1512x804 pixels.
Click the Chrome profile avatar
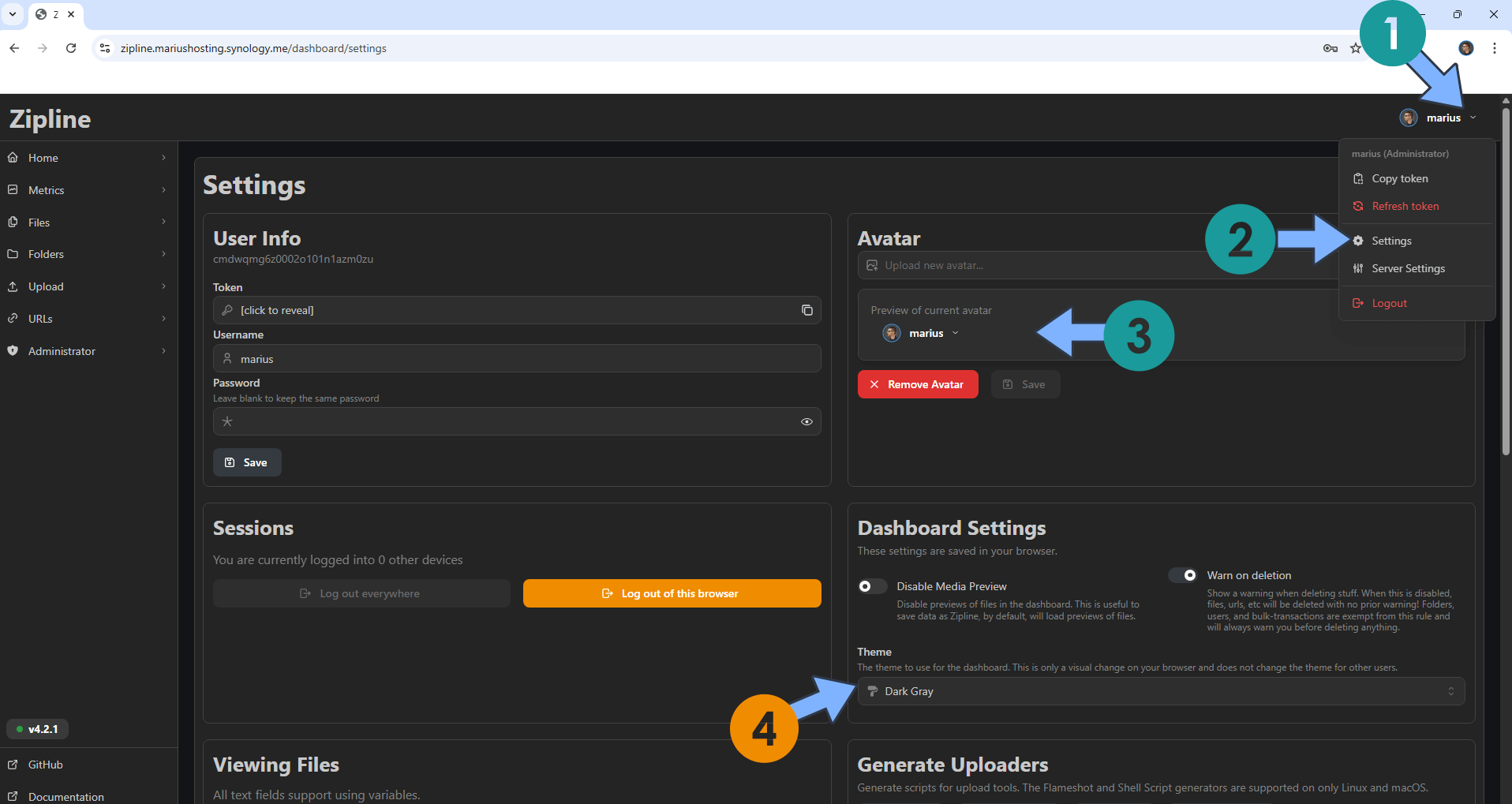(x=1466, y=48)
